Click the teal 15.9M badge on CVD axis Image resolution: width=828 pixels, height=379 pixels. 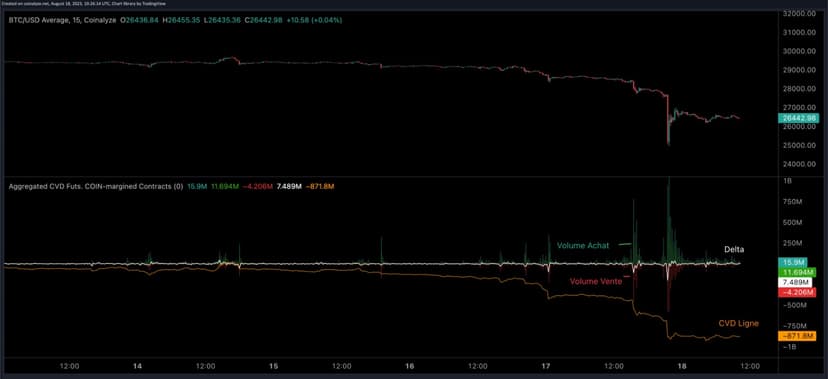(x=792, y=262)
